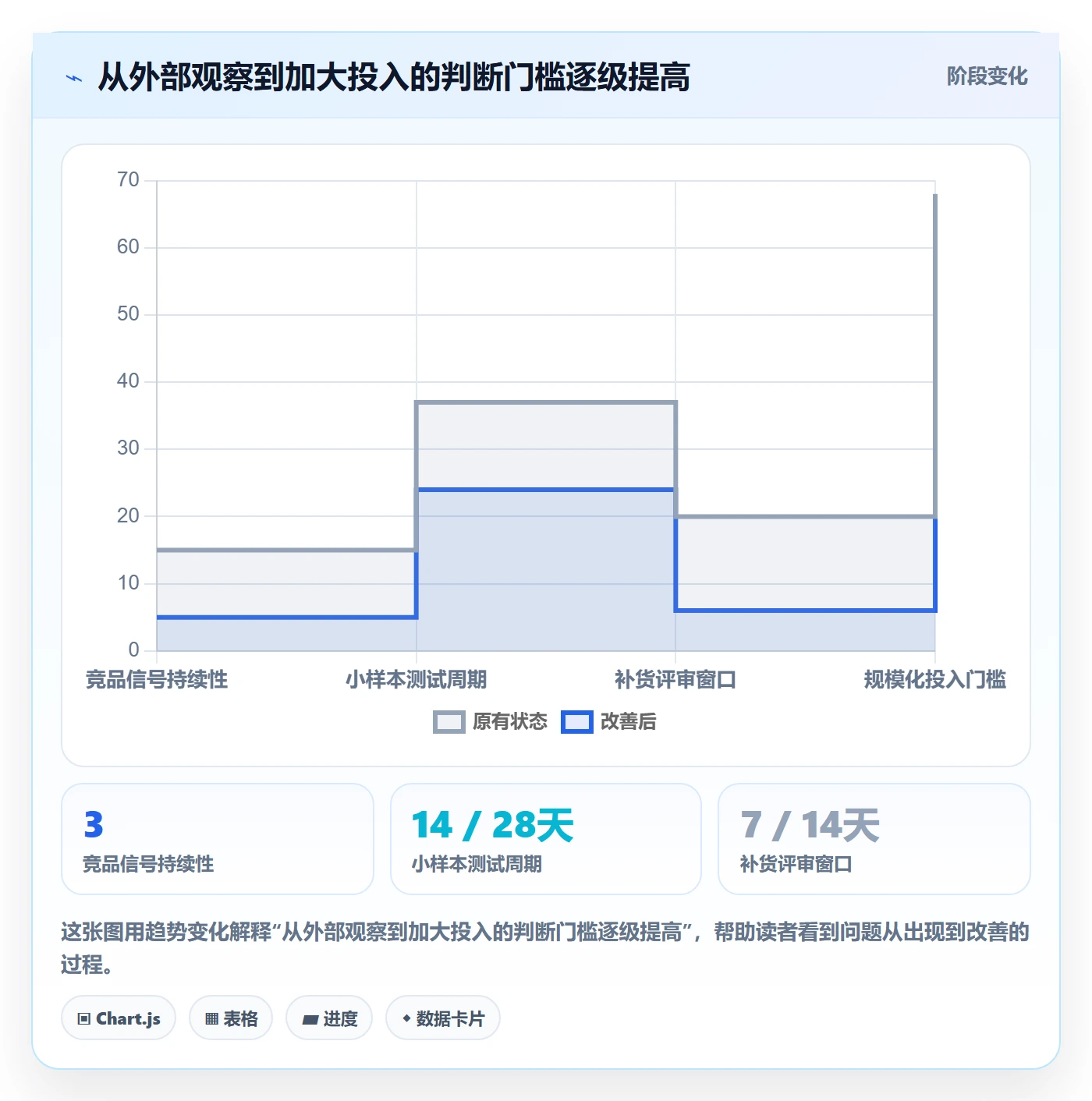Select the 进度 tag chip
Image resolution: width=1092 pixels, height=1101 pixels.
pyautogui.click(x=329, y=1018)
